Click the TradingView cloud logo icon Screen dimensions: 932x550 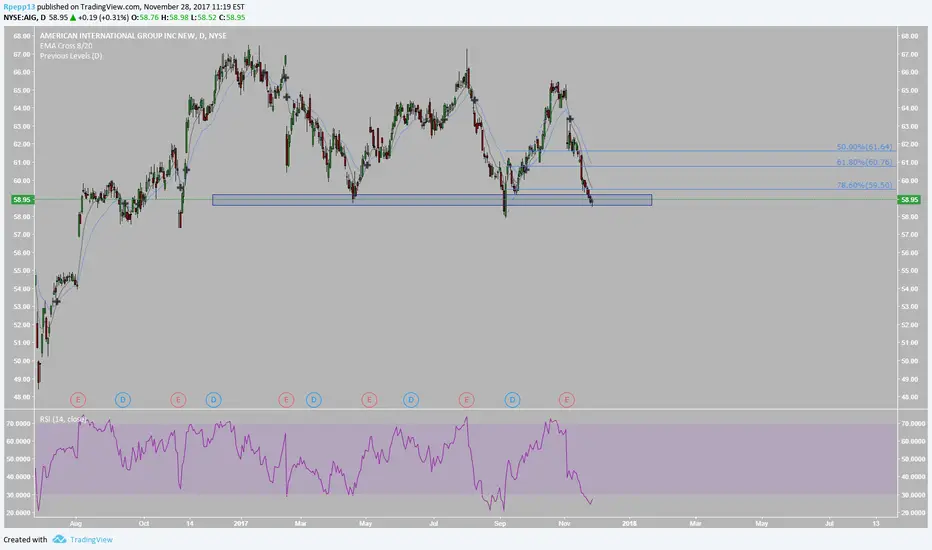click(59, 539)
